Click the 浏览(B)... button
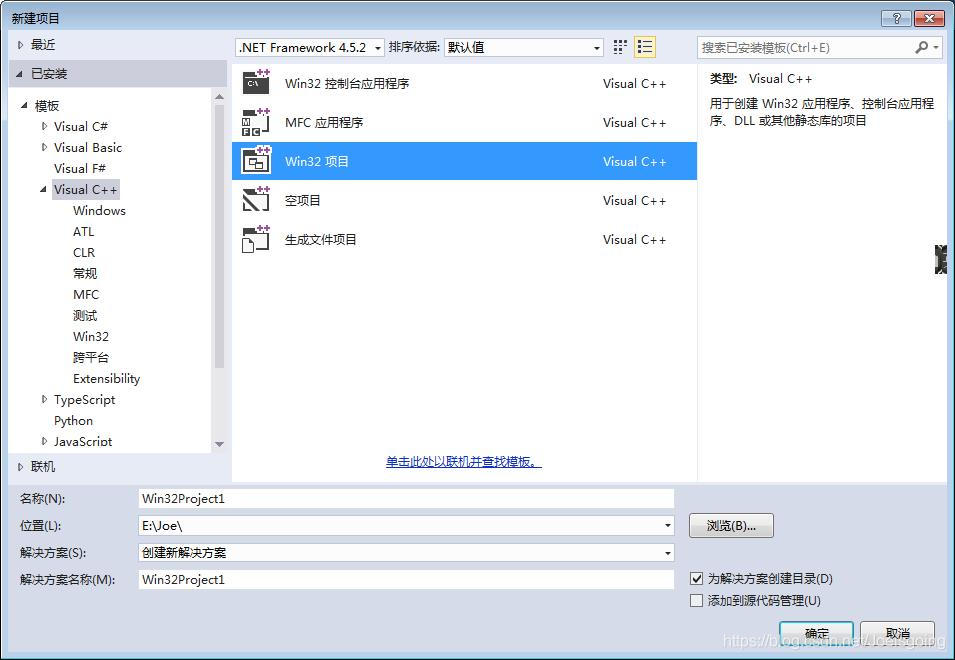Viewport: 955px width, 660px height. point(731,525)
